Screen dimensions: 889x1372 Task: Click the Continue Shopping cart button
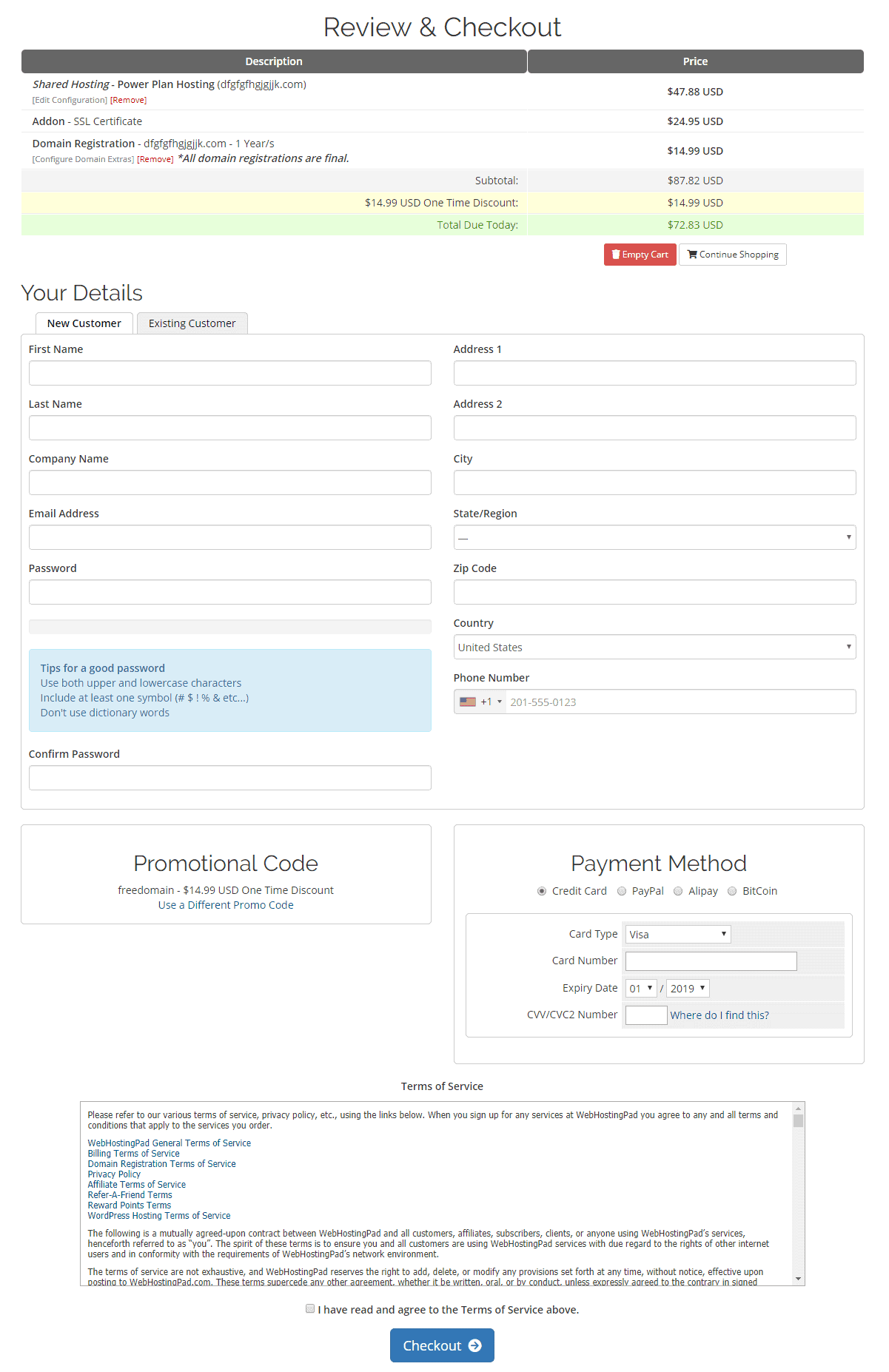(732, 255)
